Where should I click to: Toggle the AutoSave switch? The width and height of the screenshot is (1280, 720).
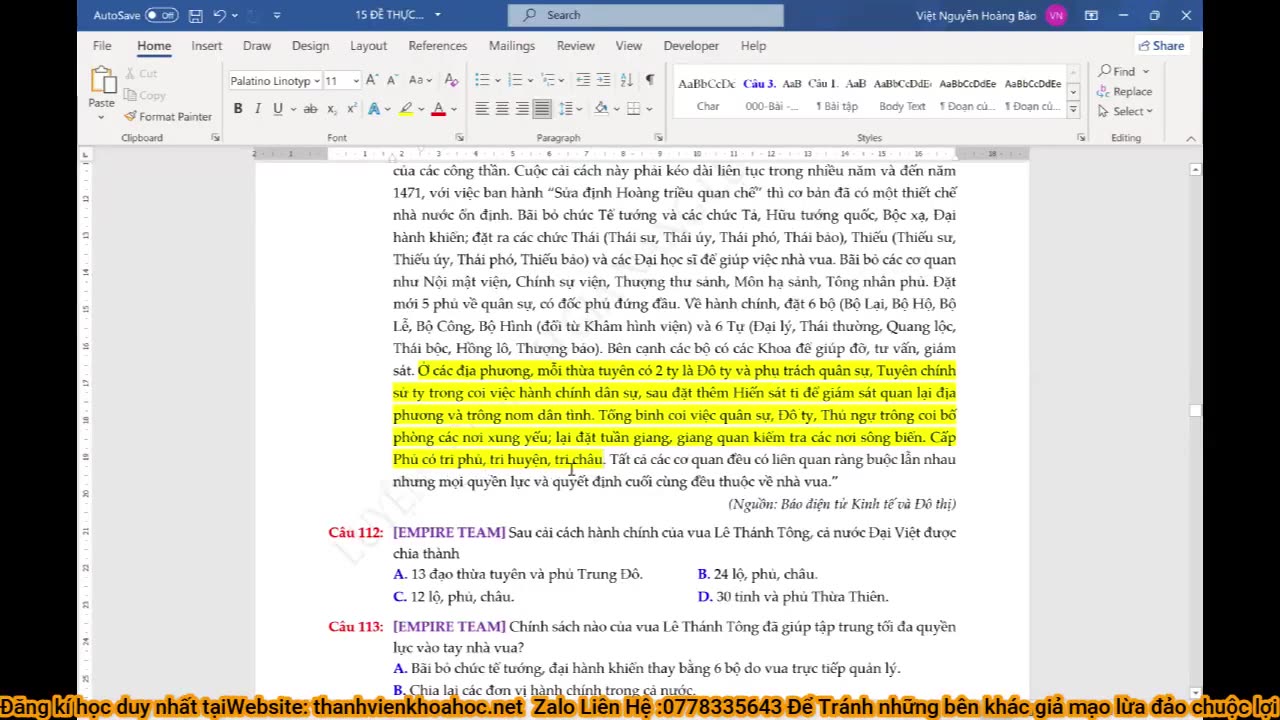click(x=161, y=15)
